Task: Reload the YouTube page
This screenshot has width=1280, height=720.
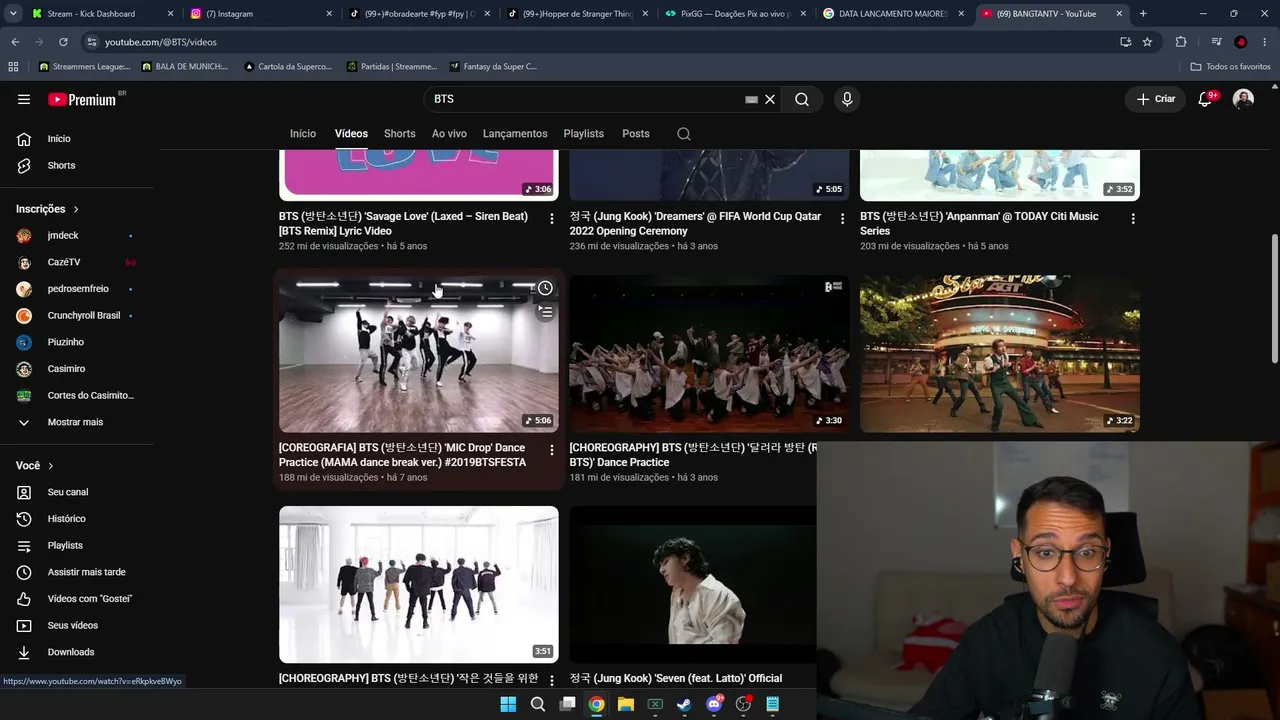Action: 63,42
